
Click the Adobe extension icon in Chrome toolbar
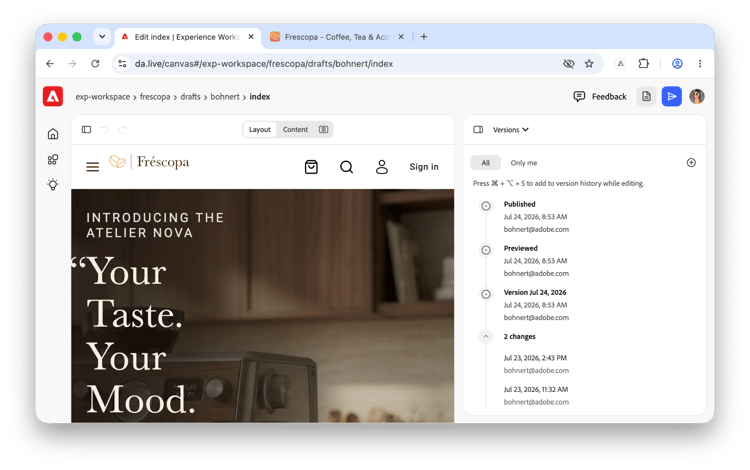(620, 64)
